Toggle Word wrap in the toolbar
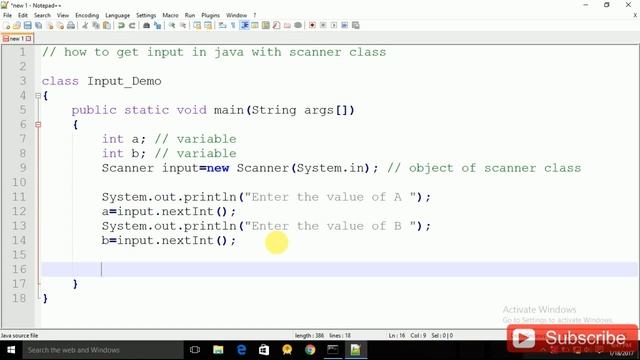Image resolution: width=640 pixels, height=360 pixels. (222, 25)
